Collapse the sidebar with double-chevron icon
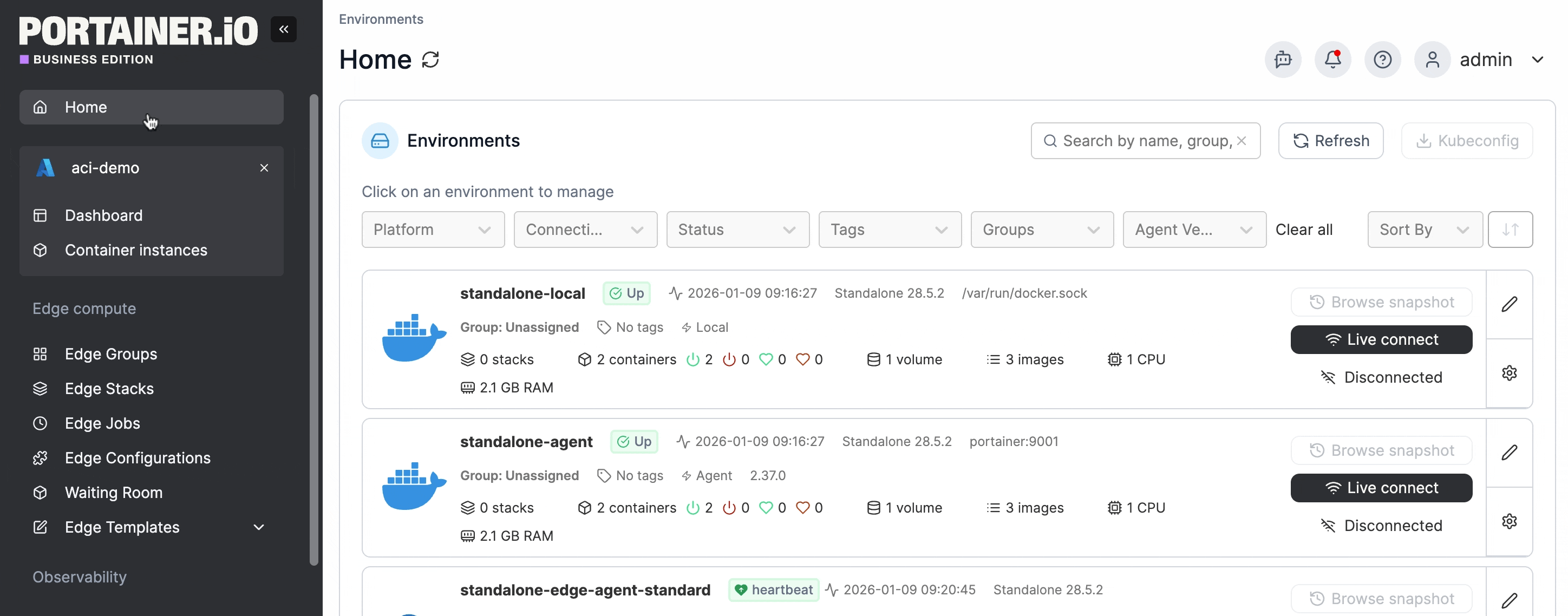 283,29
